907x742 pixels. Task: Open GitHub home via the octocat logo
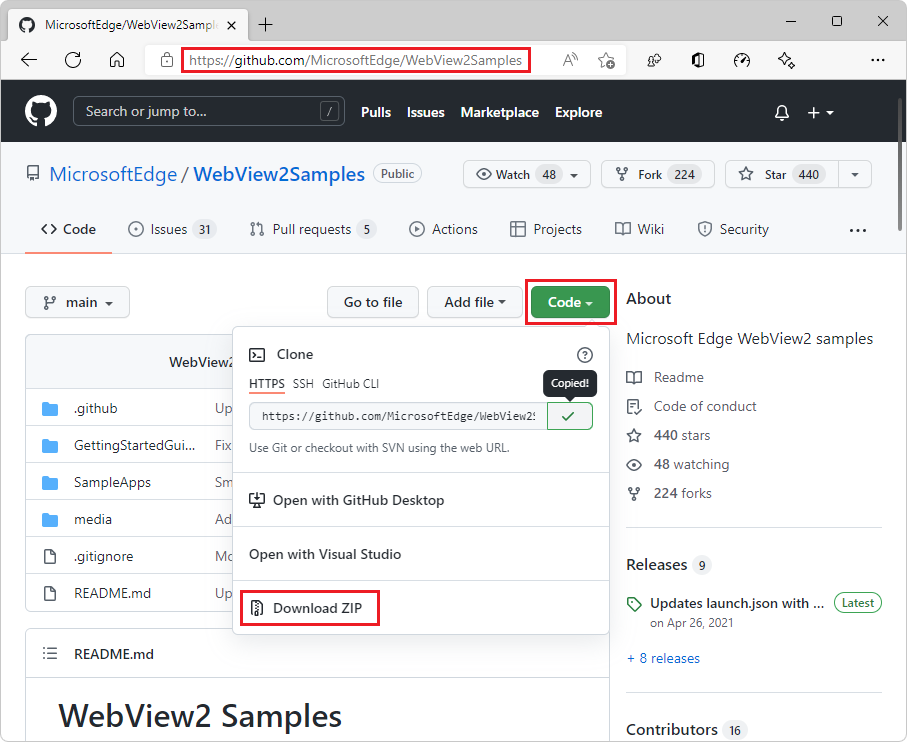40,111
